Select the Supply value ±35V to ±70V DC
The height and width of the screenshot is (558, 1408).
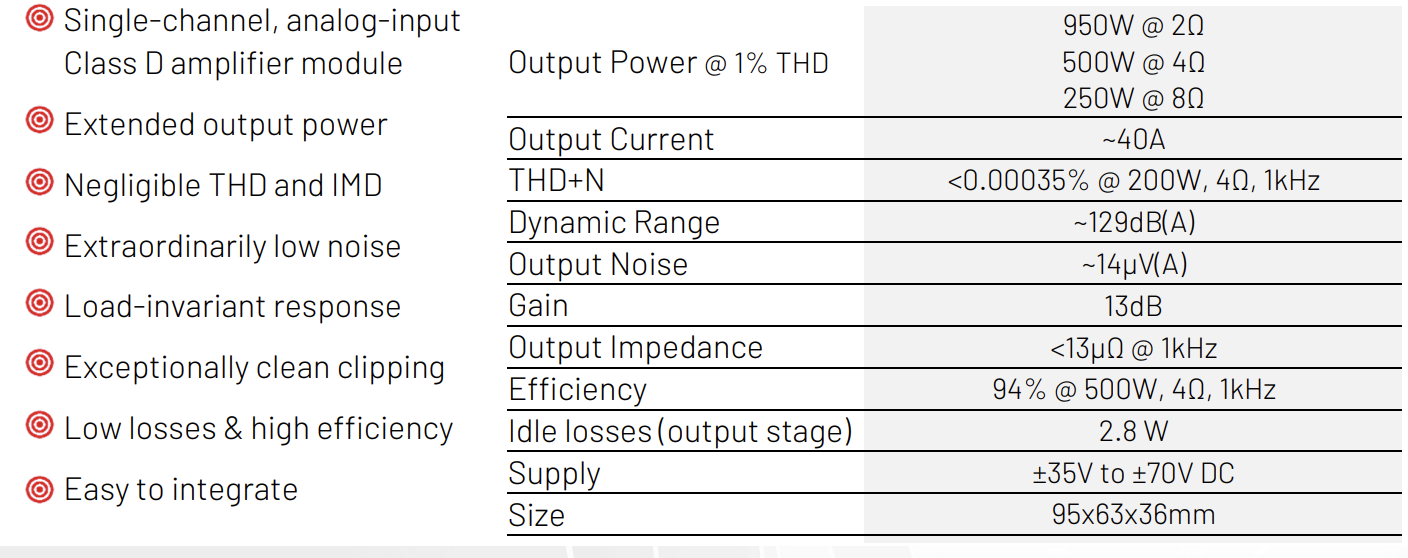tap(1133, 472)
